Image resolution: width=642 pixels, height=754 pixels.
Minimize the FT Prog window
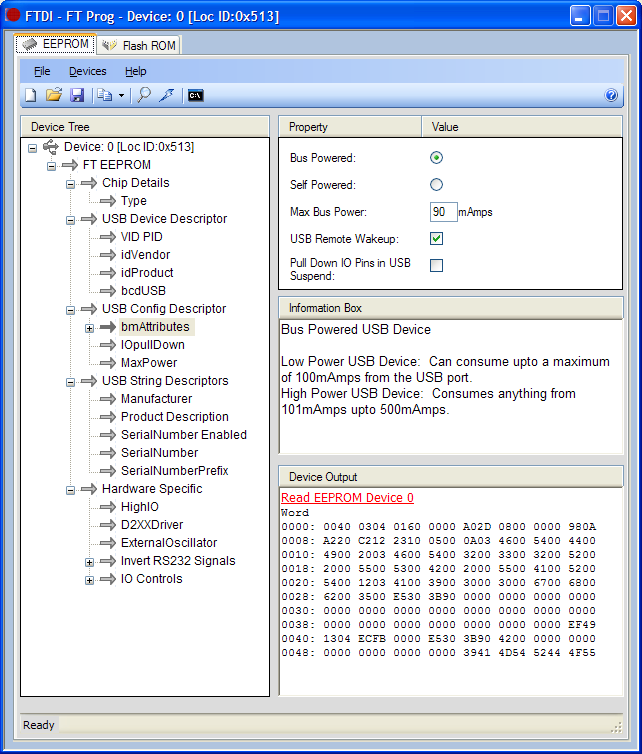click(x=579, y=16)
